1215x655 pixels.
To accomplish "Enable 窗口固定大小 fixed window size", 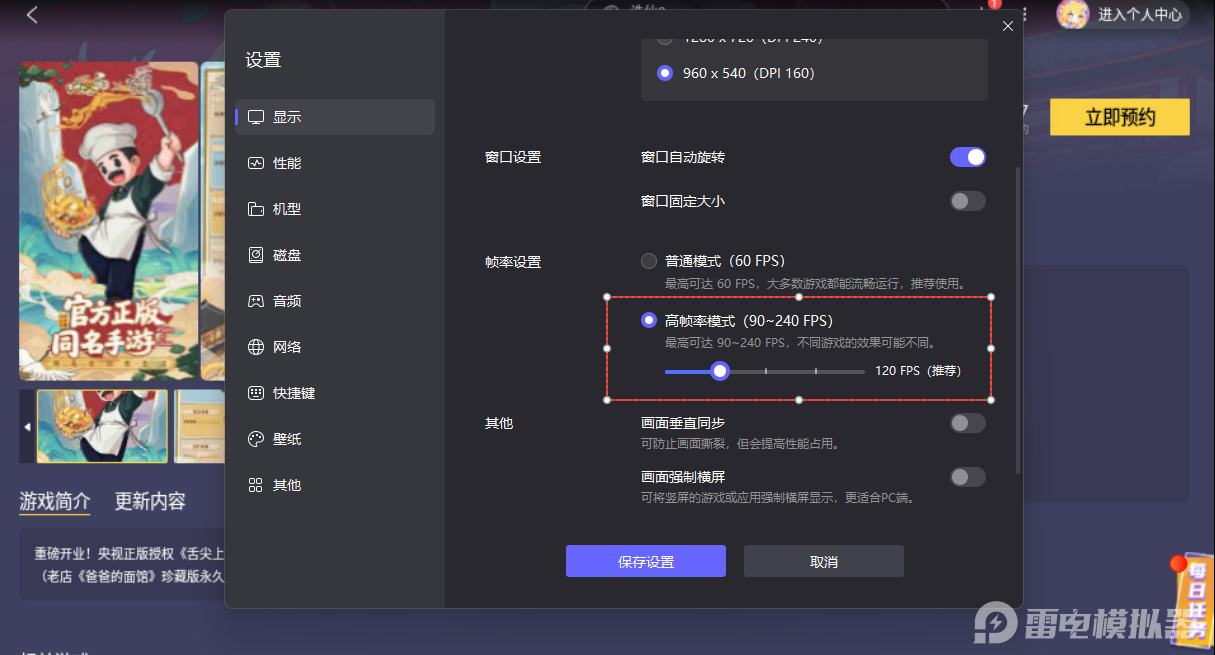I will tap(966, 200).
